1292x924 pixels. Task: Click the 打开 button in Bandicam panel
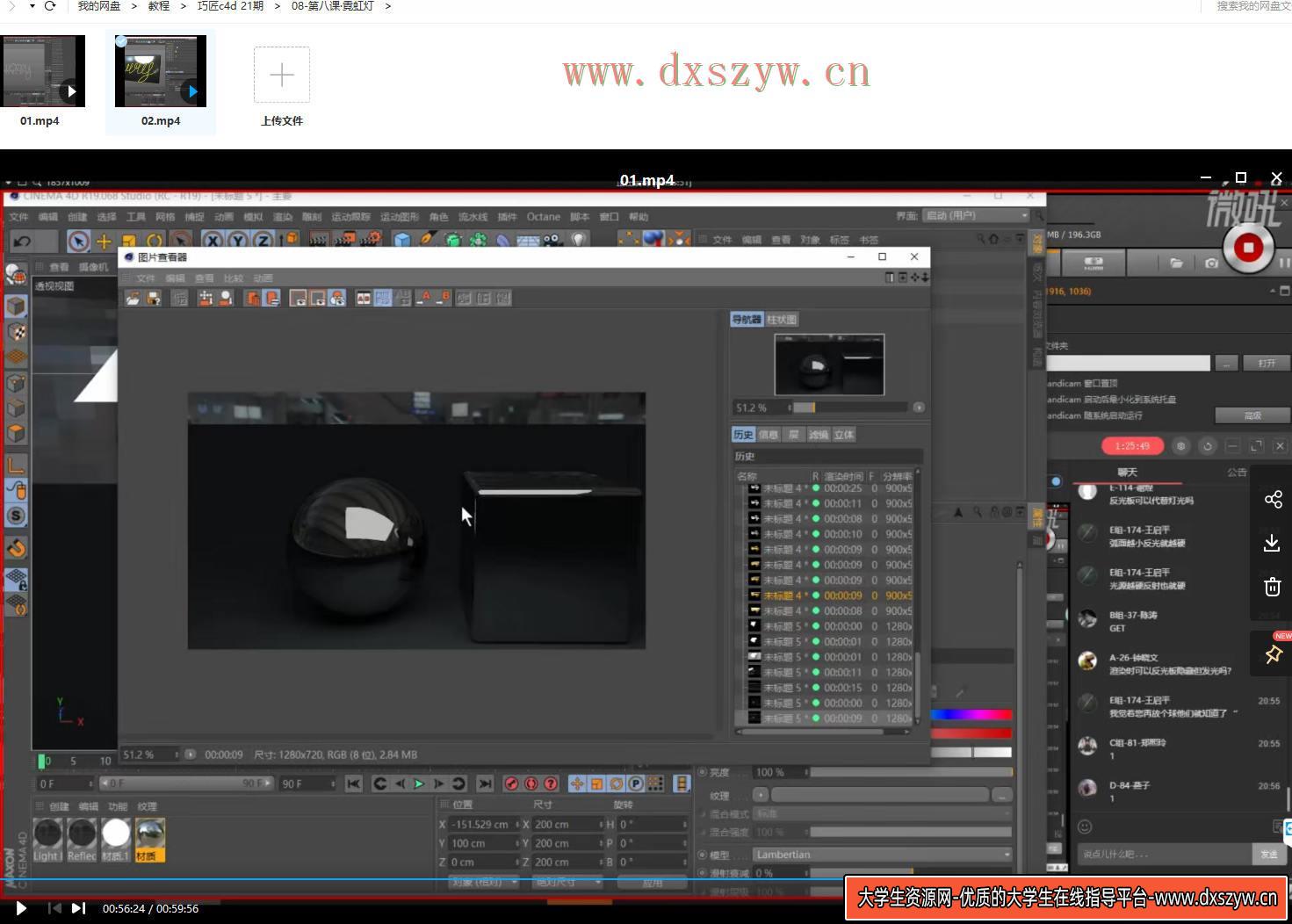point(1267,363)
